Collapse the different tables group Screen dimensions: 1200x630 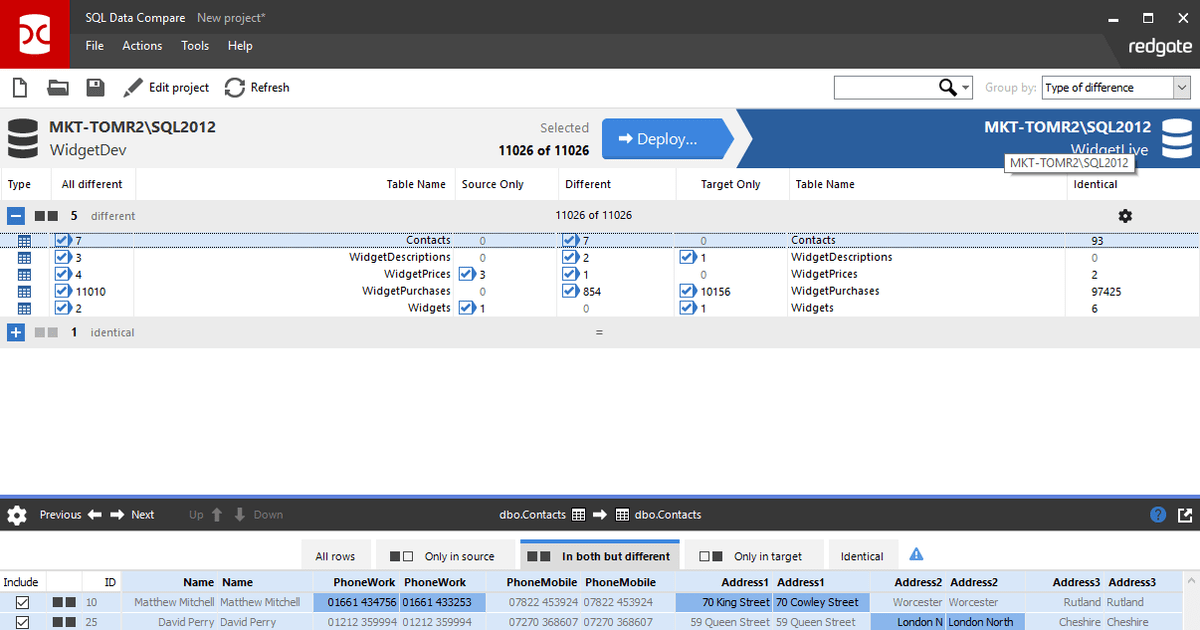click(x=15, y=215)
